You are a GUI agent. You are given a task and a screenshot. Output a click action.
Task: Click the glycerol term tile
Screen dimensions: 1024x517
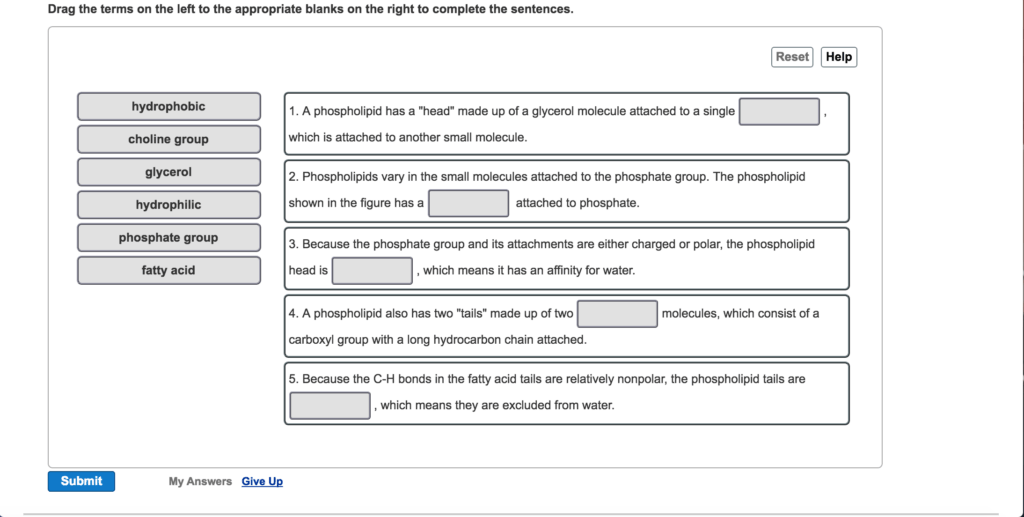pyautogui.click(x=168, y=172)
